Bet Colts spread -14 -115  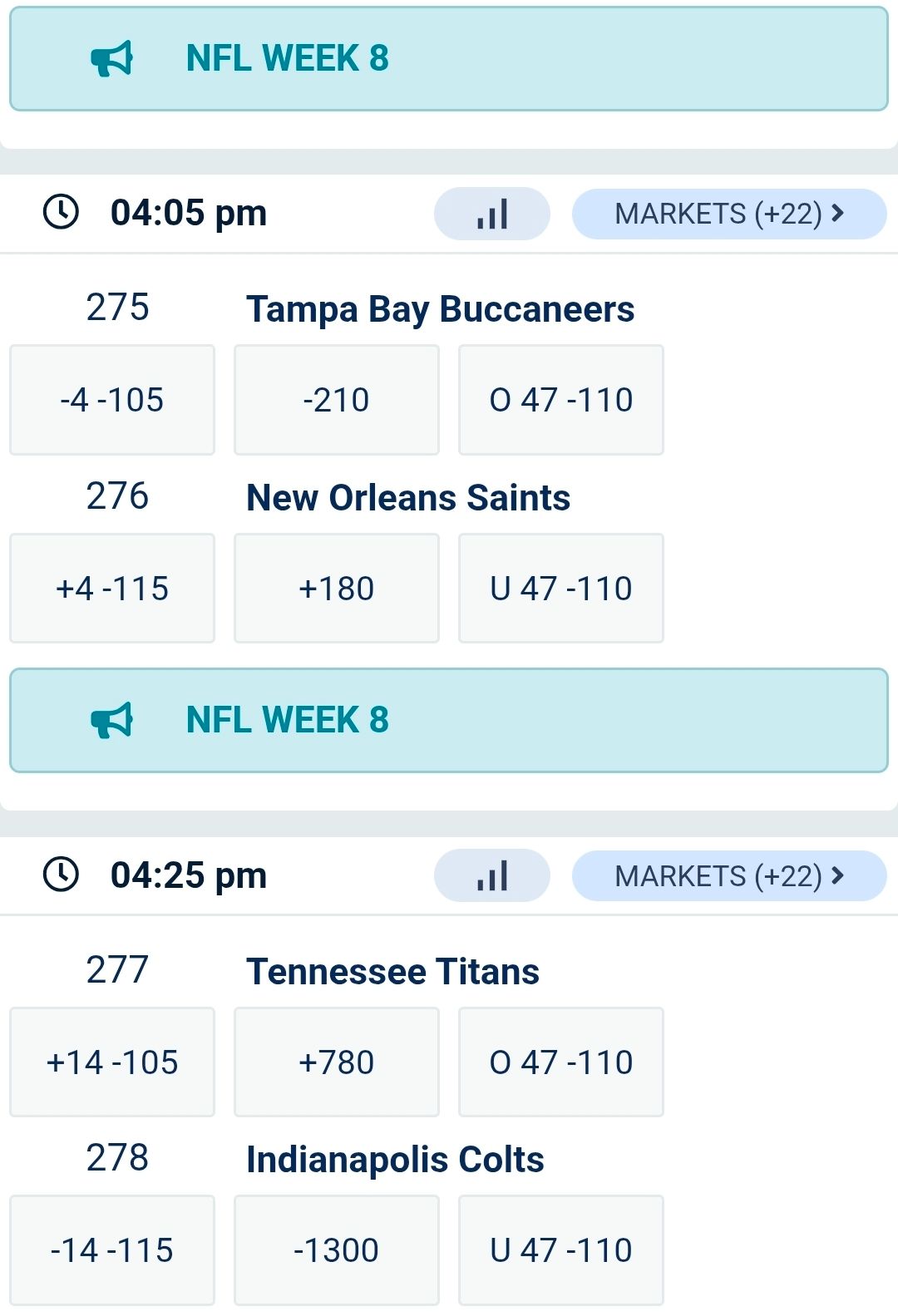point(112,1250)
